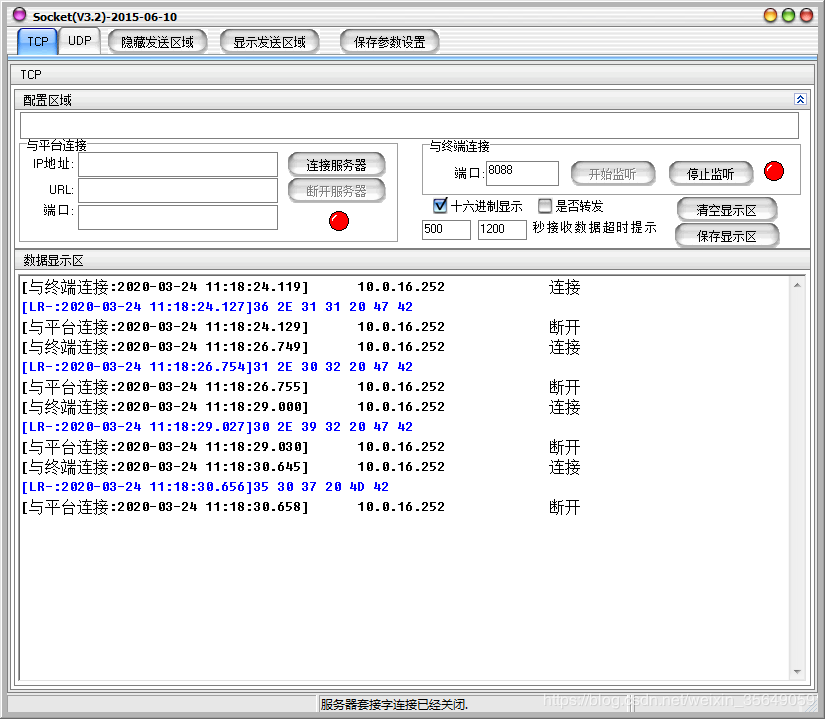The width and height of the screenshot is (825, 719).
Task: Click the scrollbar down arrow of data display
Action: pos(797,671)
